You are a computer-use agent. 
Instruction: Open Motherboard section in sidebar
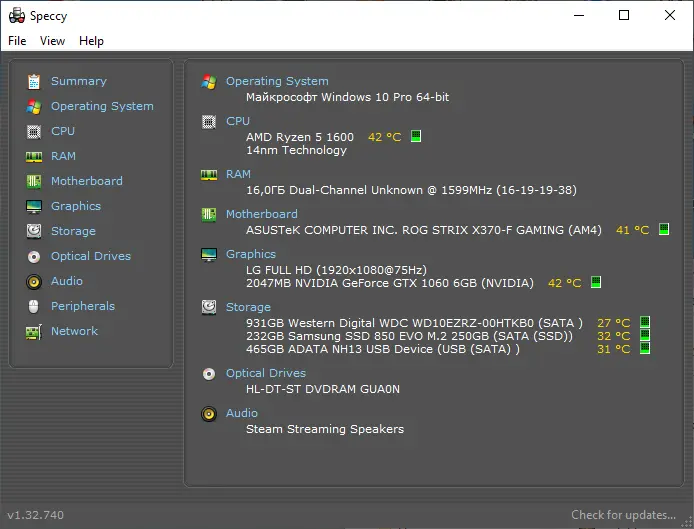pos(87,181)
